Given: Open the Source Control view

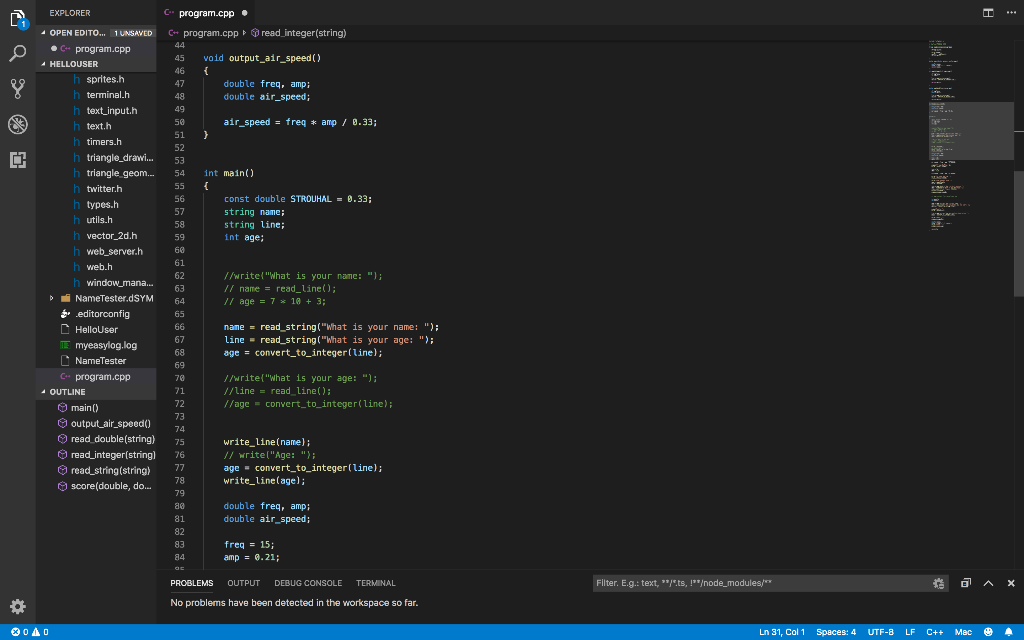Looking at the screenshot, I should (16, 88).
